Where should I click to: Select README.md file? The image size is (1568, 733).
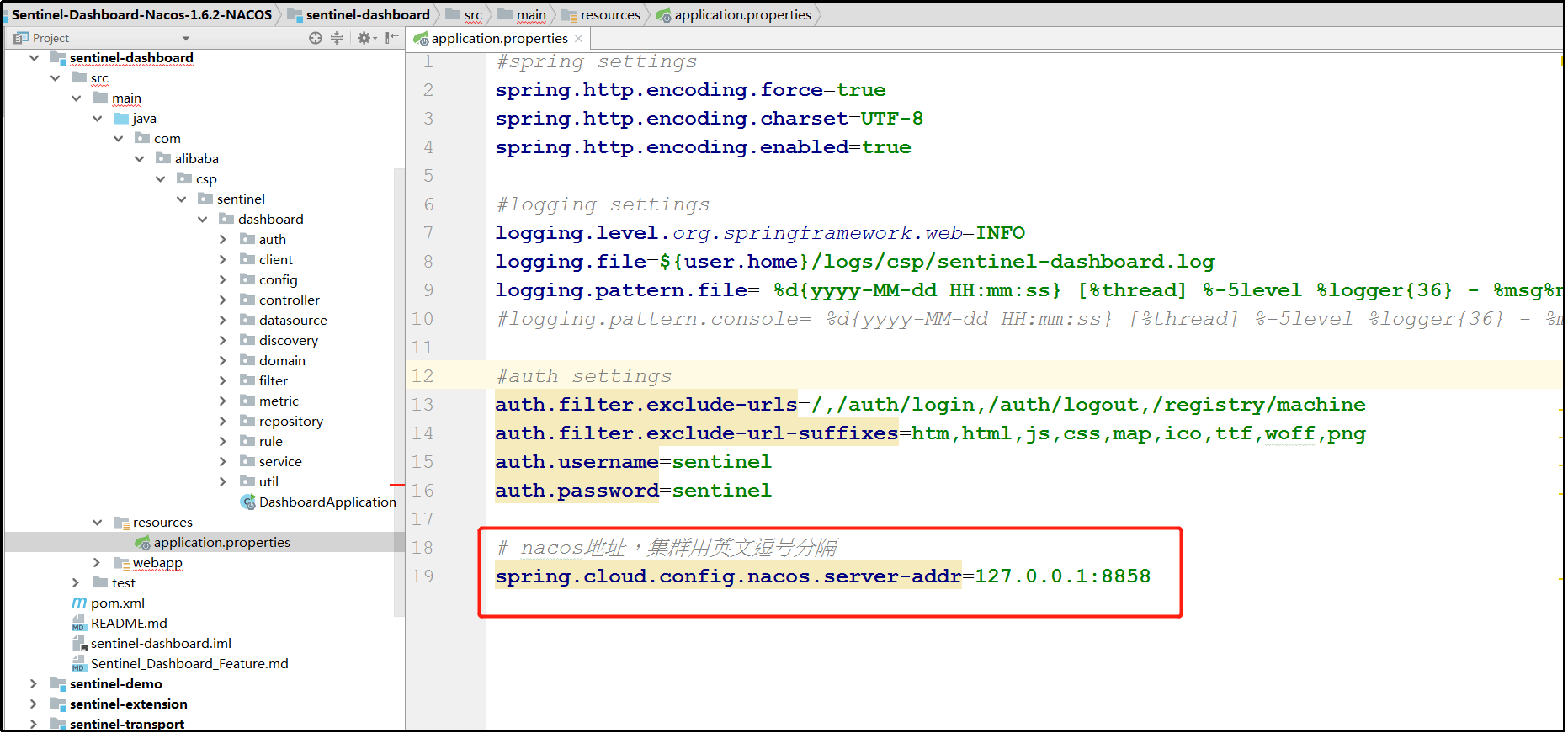129,624
